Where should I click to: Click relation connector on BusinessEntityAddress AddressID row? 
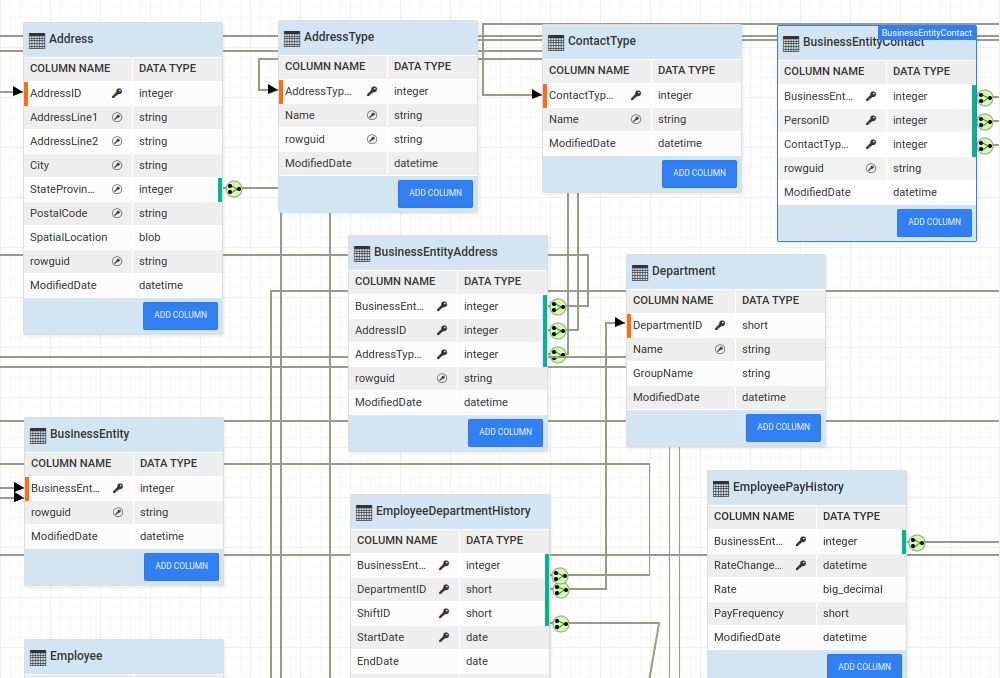pyautogui.click(x=558, y=330)
